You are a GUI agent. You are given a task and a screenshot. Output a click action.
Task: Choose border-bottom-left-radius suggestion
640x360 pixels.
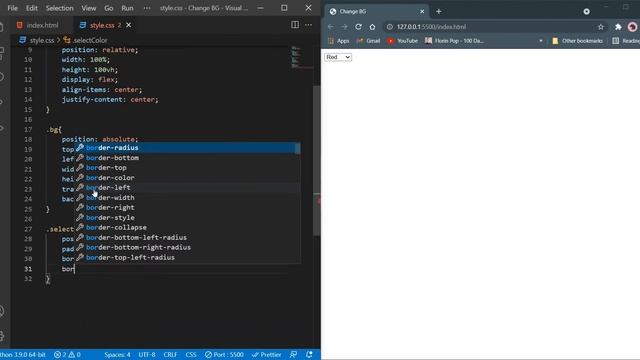[x=187, y=238]
